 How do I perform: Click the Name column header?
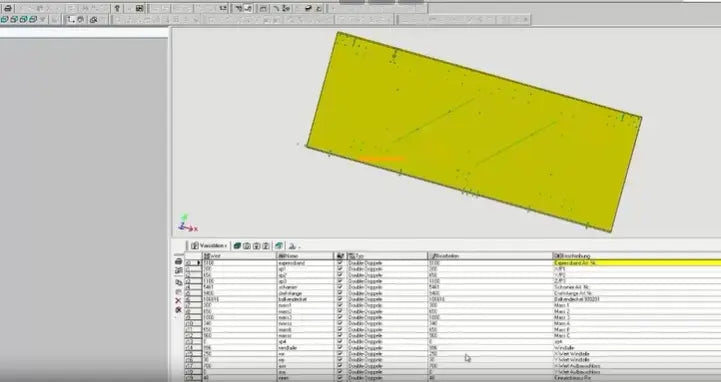click(x=305, y=256)
